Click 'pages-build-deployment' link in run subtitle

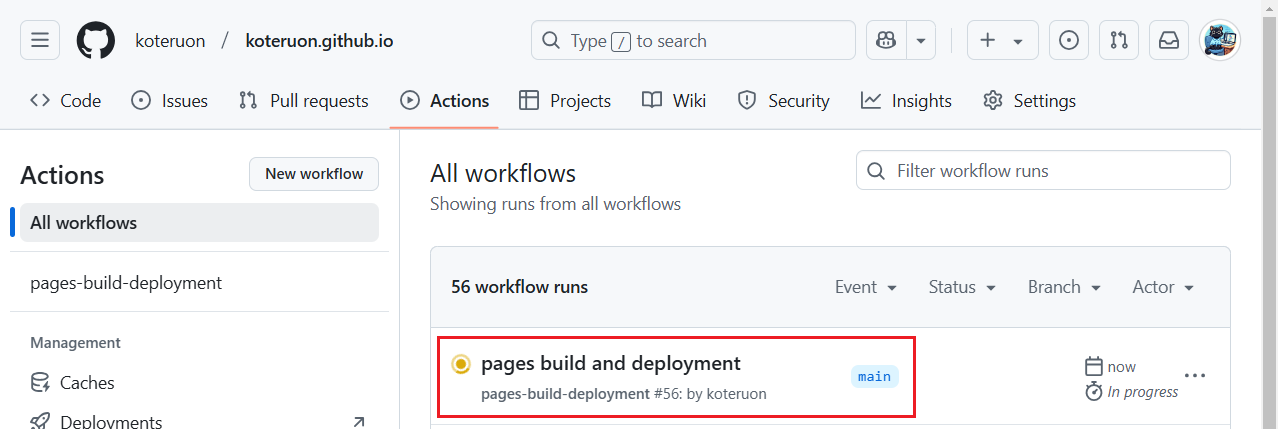tap(565, 394)
